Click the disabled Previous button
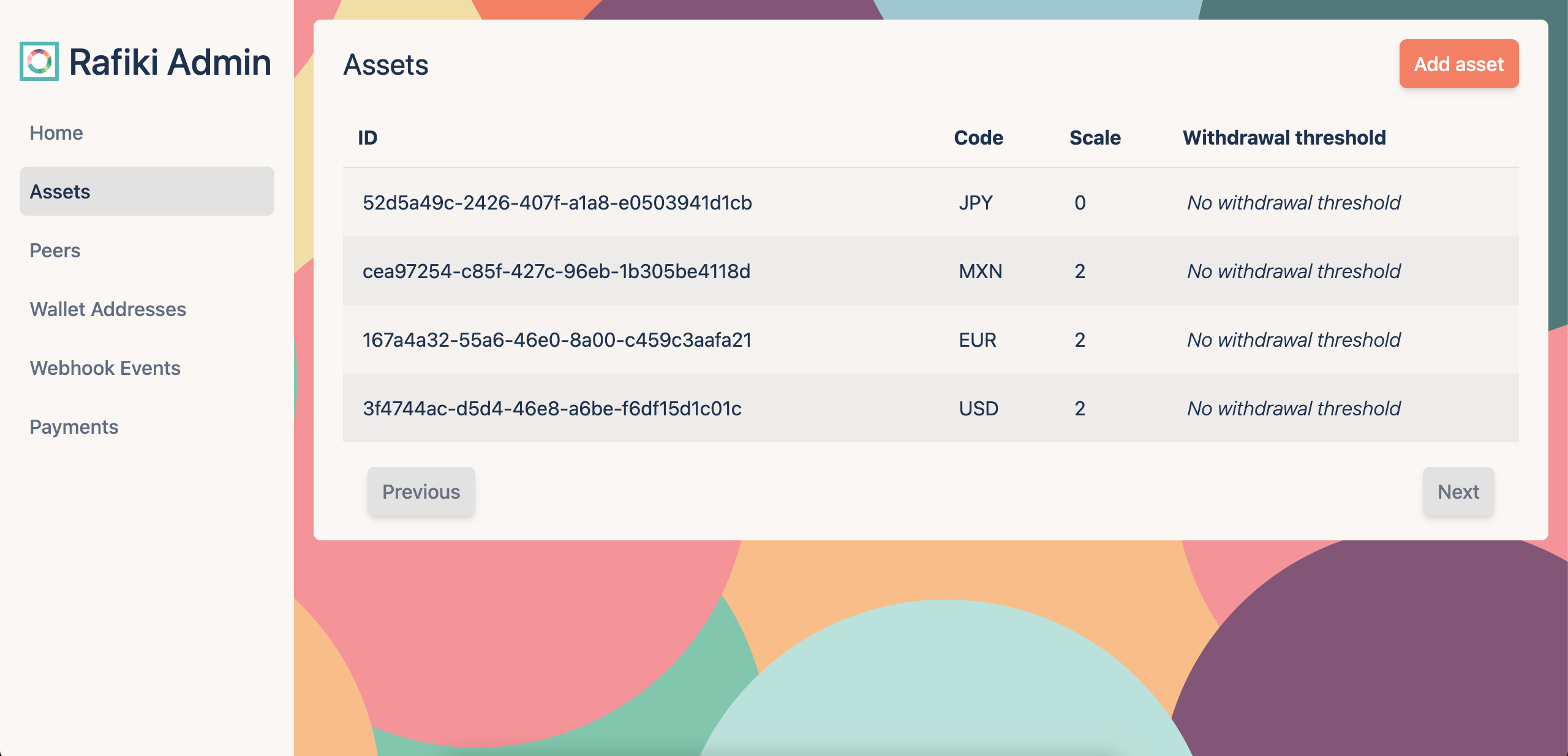 [421, 491]
